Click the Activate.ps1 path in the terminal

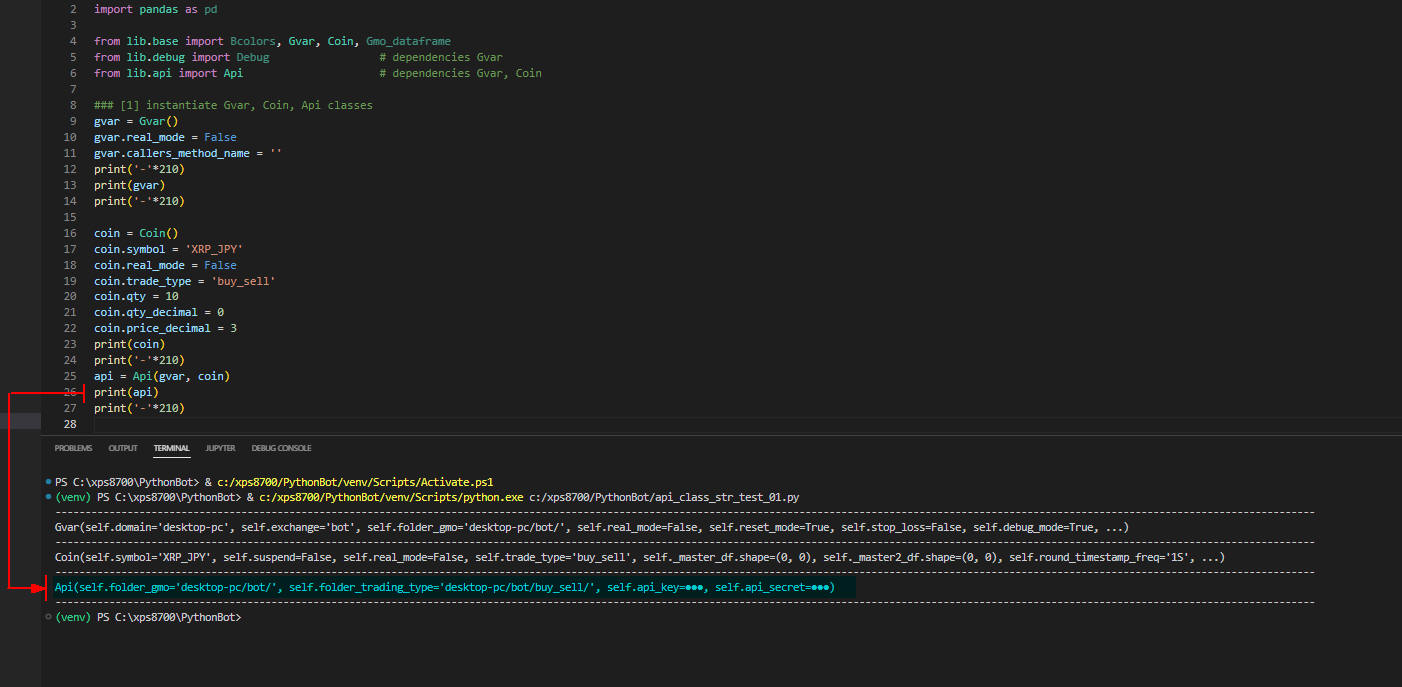pos(355,481)
